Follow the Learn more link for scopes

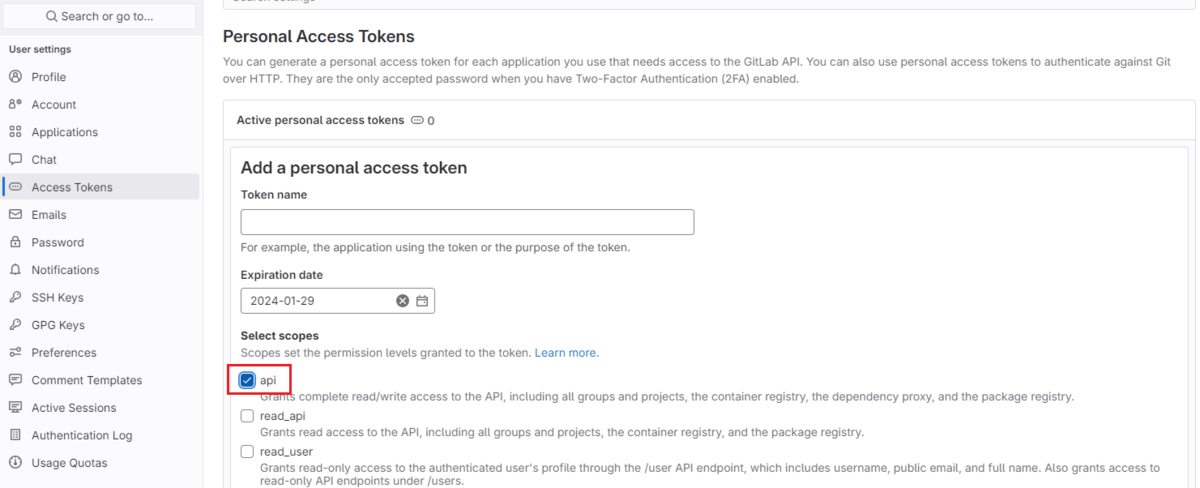(x=566, y=353)
